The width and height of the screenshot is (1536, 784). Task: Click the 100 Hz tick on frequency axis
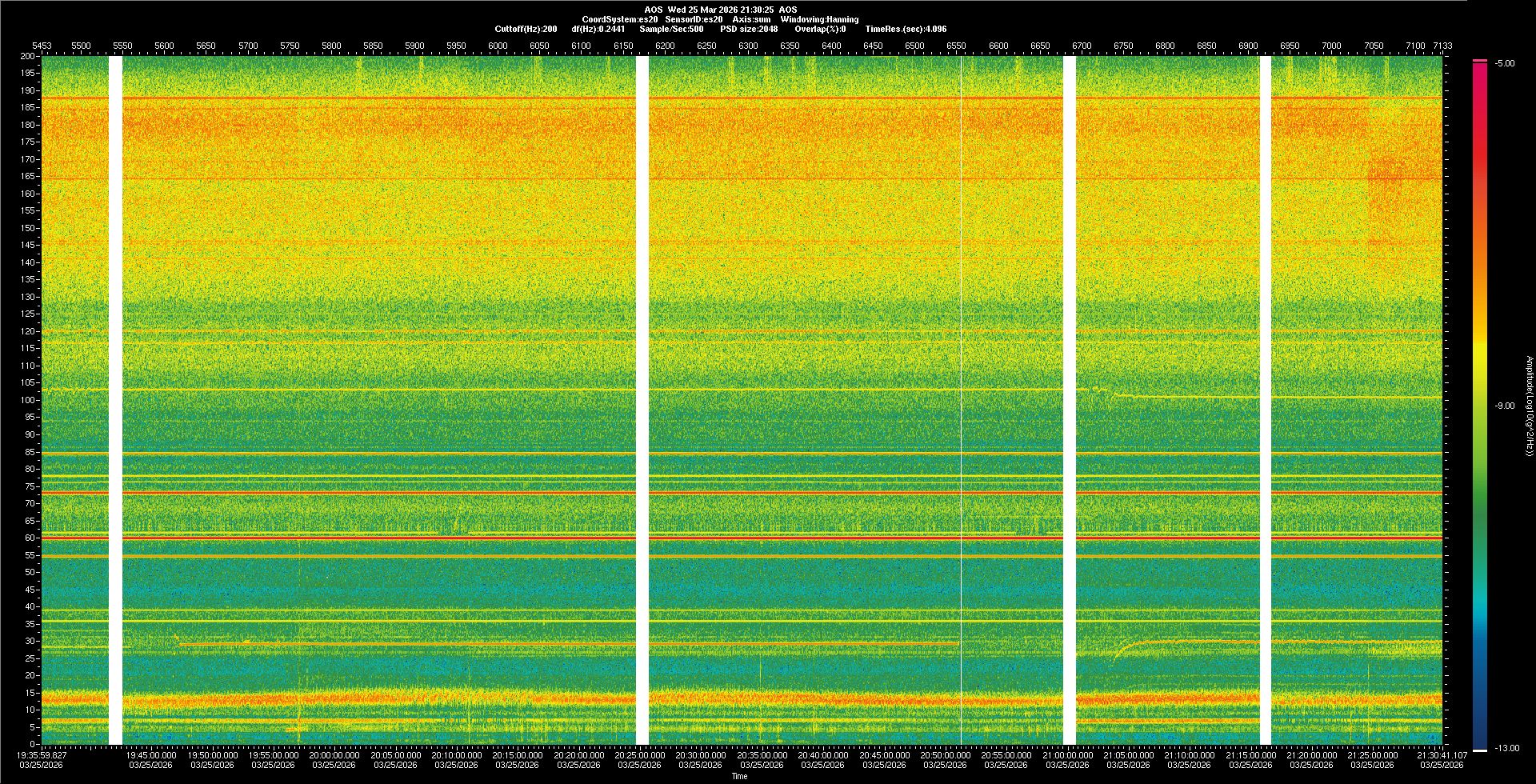pos(27,400)
